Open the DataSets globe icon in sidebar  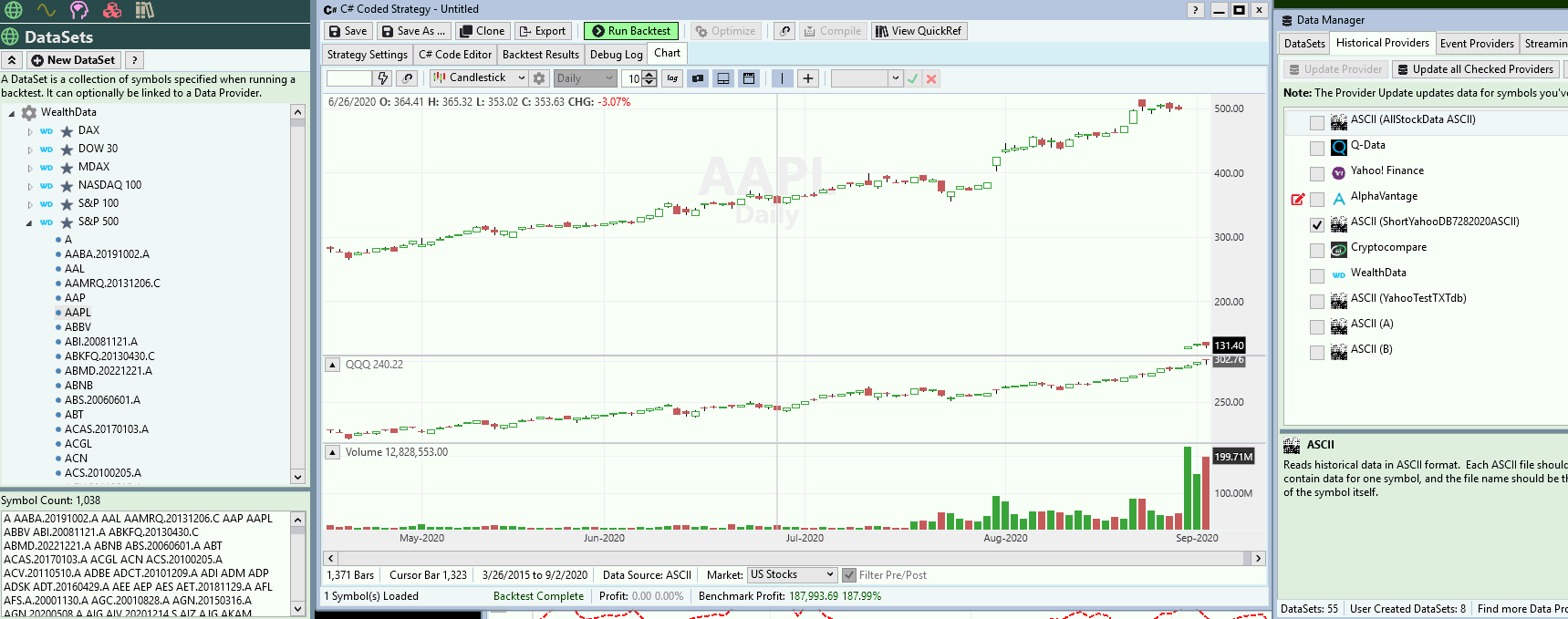13,10
